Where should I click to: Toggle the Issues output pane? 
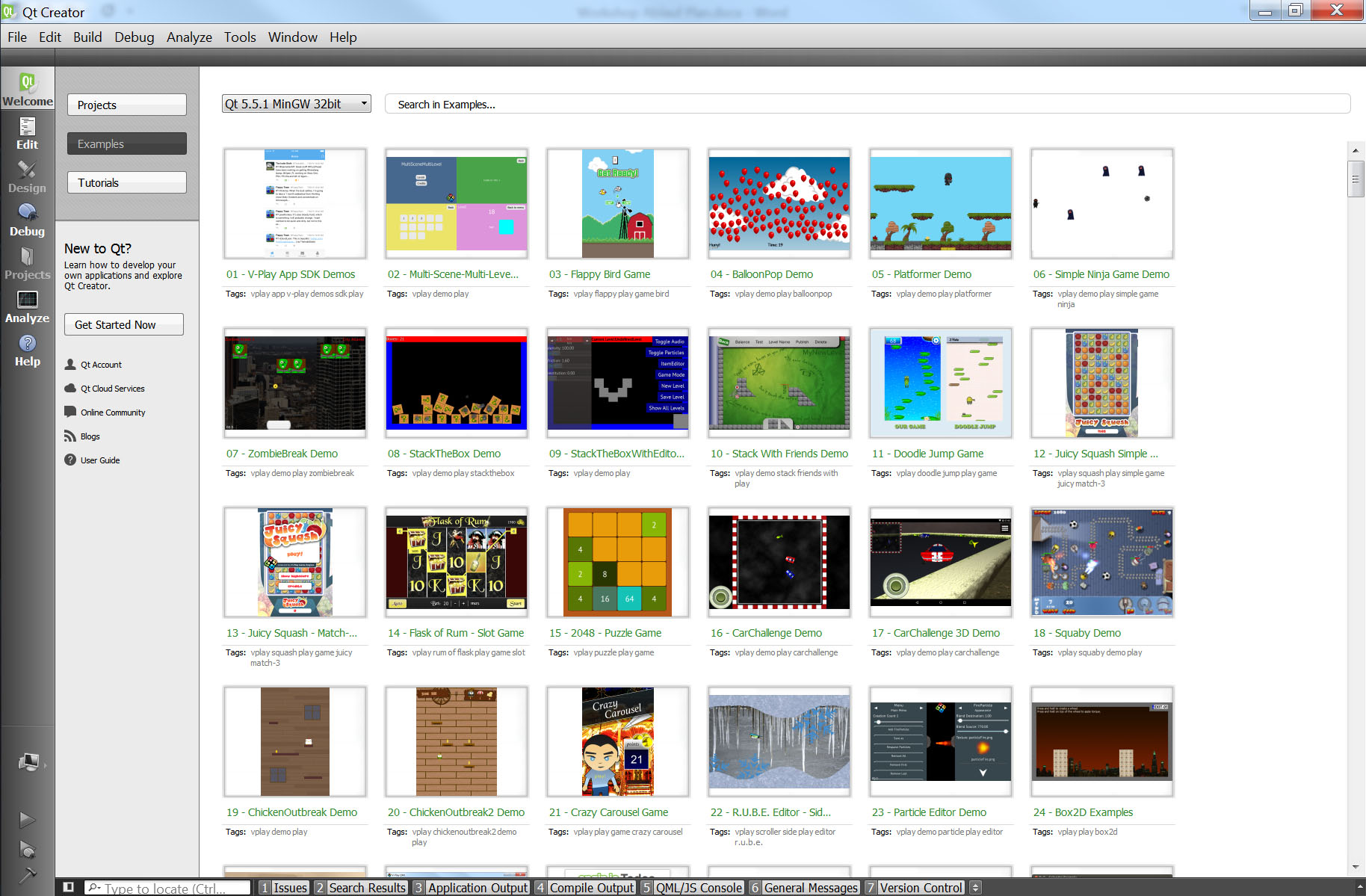(284, 888)
